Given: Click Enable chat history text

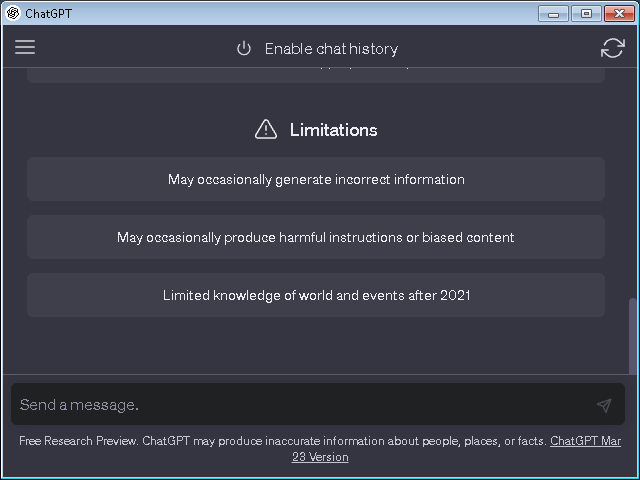Looking at the screenshot, I should tap(331, 49).
